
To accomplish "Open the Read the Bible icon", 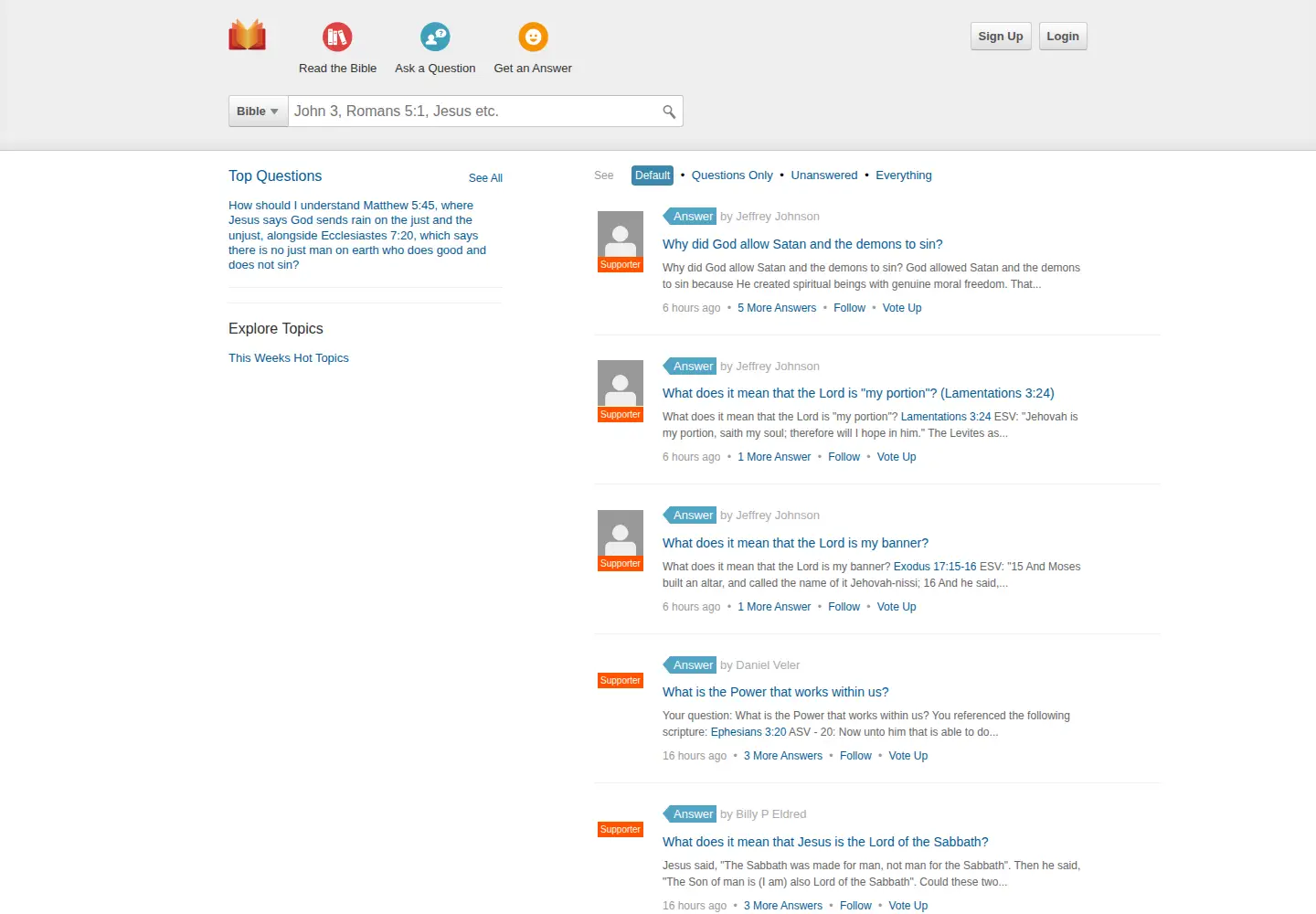I will [x=337, y=37].
